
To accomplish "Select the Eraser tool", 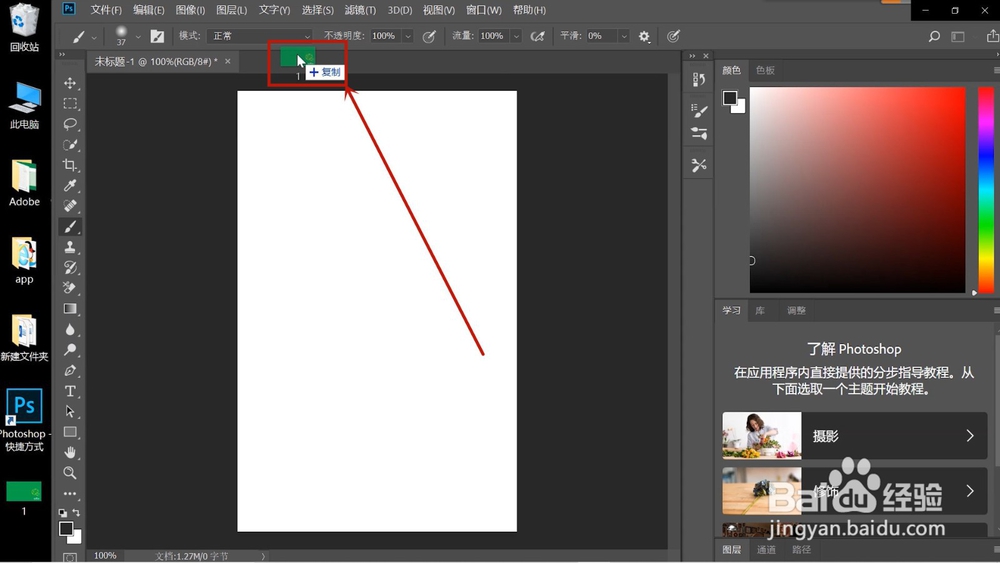I will click(x=70, y=288).
